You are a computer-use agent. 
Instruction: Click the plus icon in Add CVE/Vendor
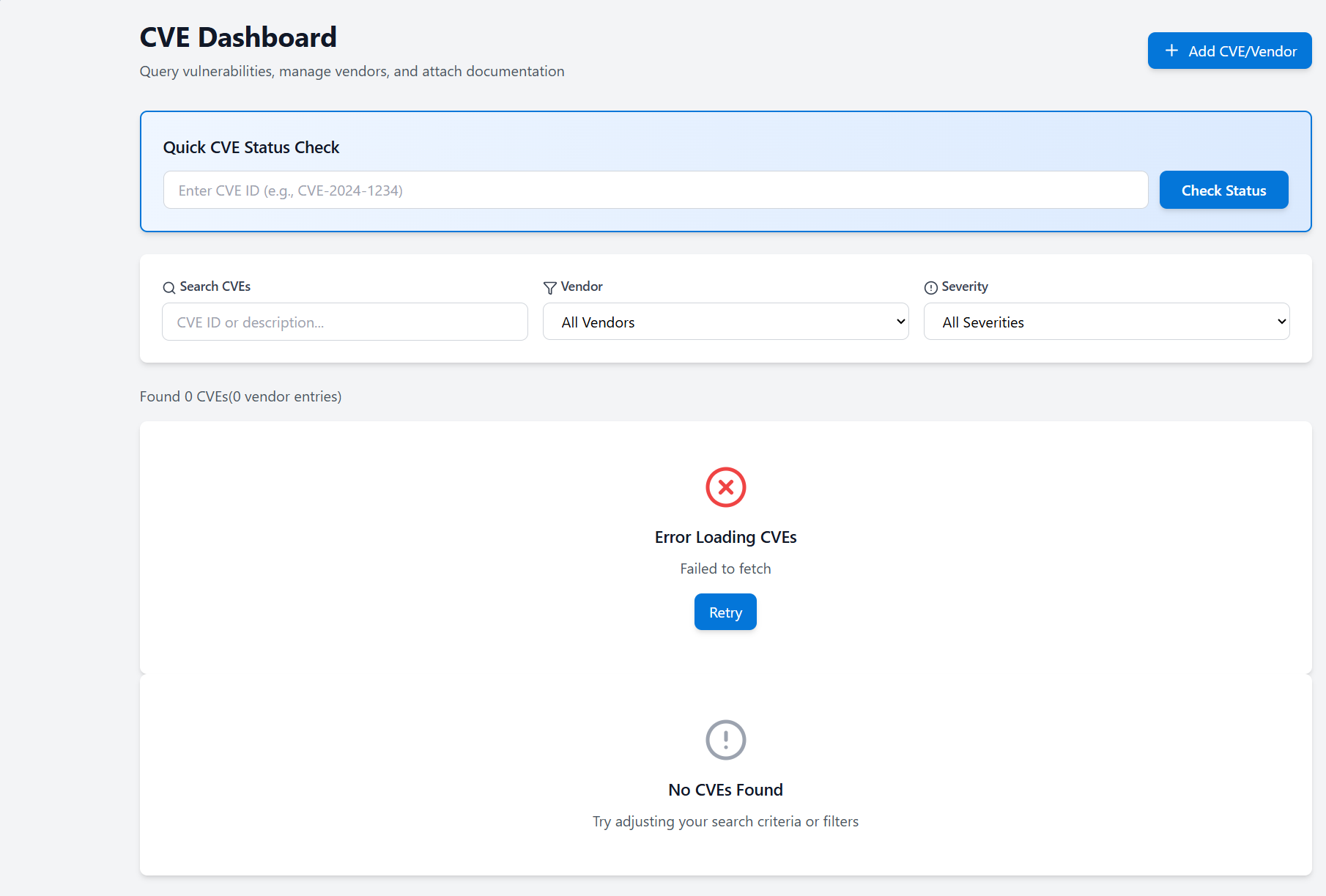tap(1171, 51)
